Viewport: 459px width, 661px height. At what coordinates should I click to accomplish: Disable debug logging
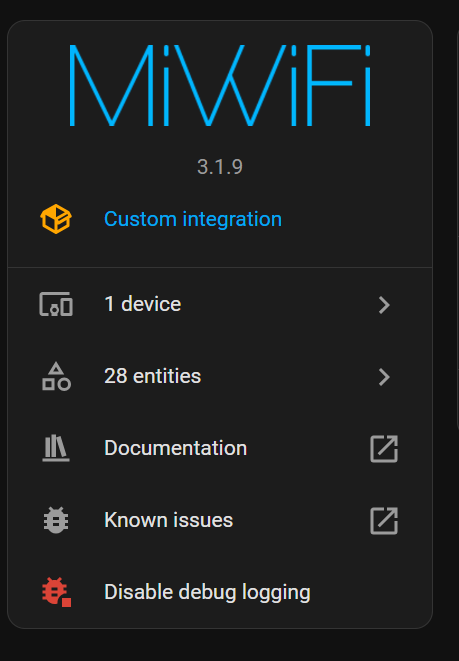pos(207,592)
